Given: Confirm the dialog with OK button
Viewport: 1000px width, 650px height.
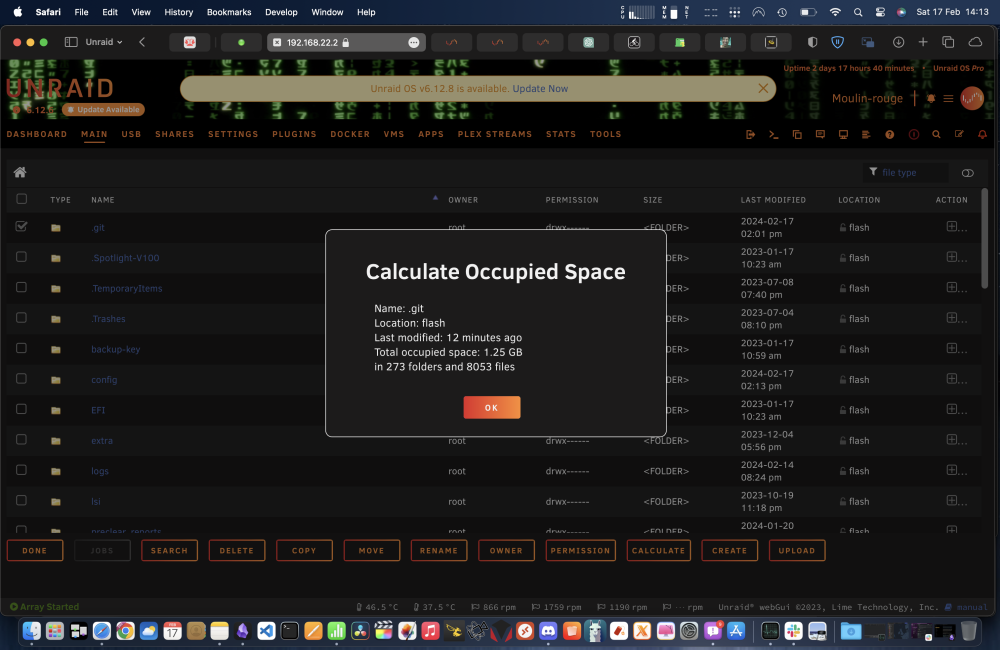Looking at the screenshot, I should tap(492, 408).
